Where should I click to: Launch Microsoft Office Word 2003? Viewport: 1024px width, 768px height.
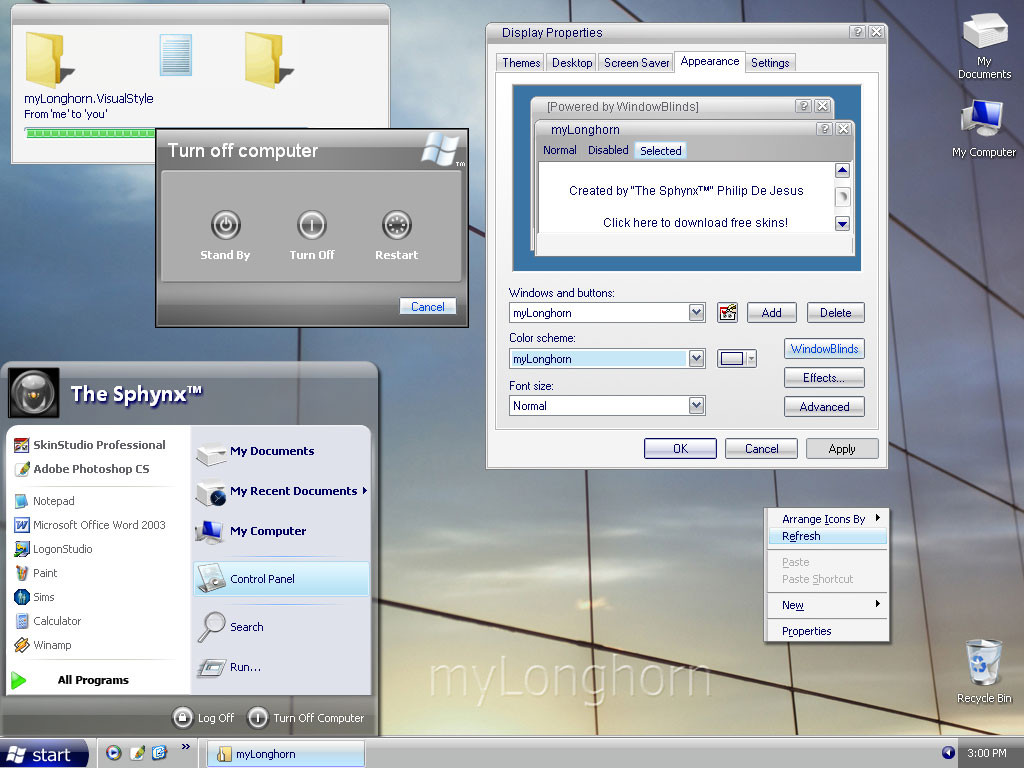tap(90, 525)
